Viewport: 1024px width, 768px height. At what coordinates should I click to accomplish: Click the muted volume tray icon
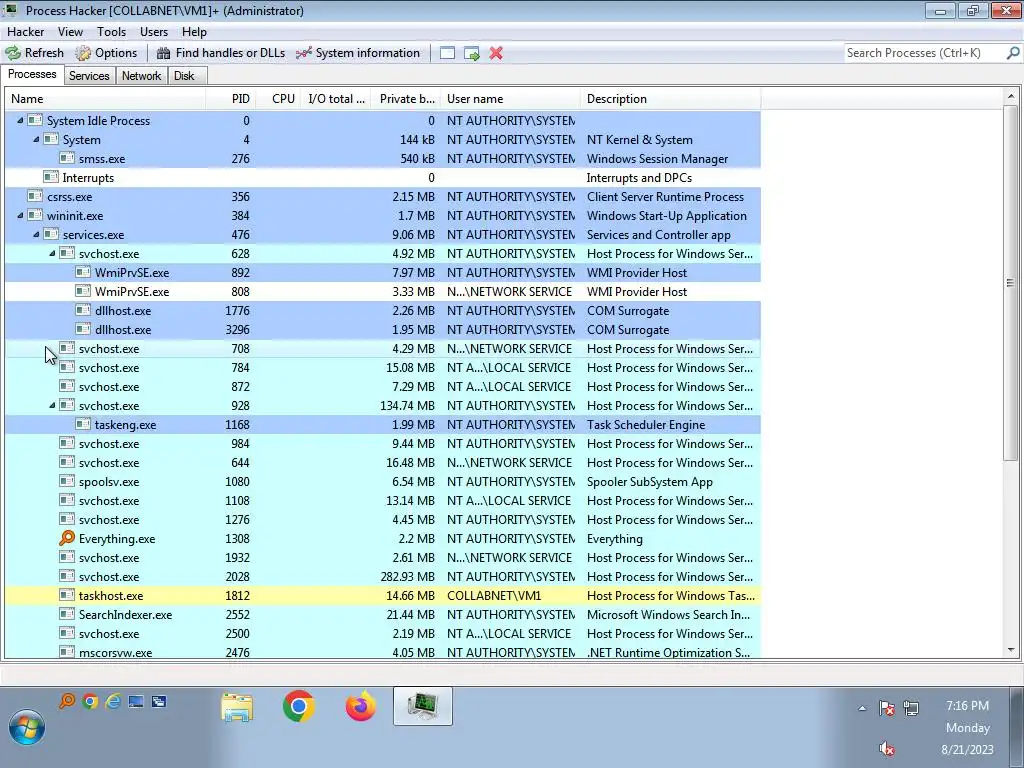(x=886, y=748)
